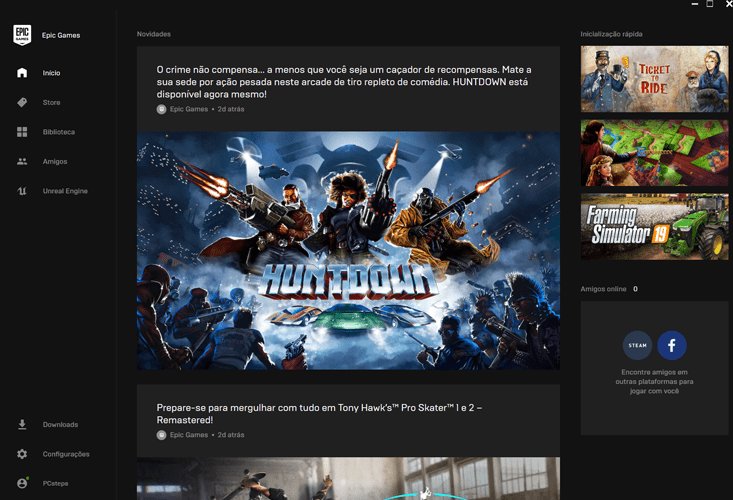Go to the Unreal Engine menu label
Viewport: 733px width, 500px height.
click(x=65, y=191)
